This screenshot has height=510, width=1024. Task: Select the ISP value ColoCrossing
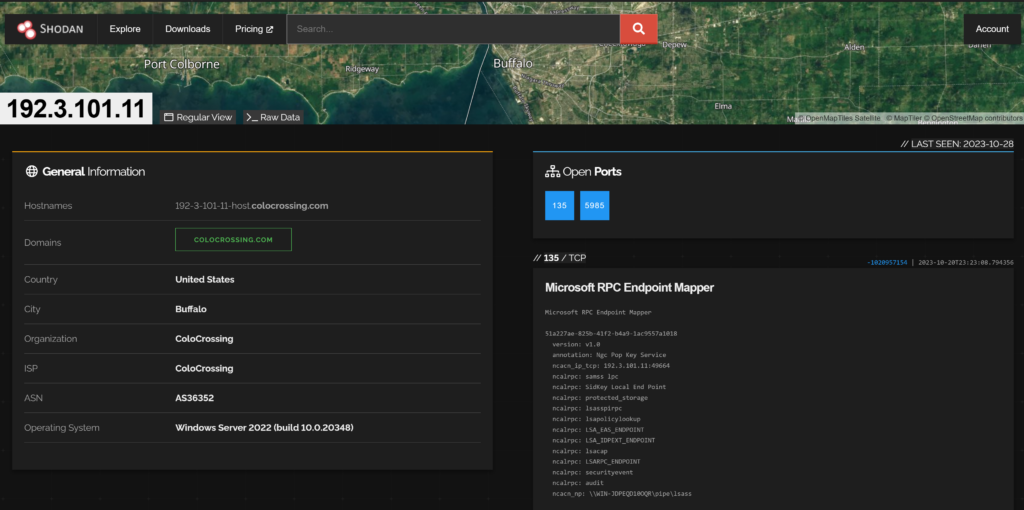coord(204,368)
